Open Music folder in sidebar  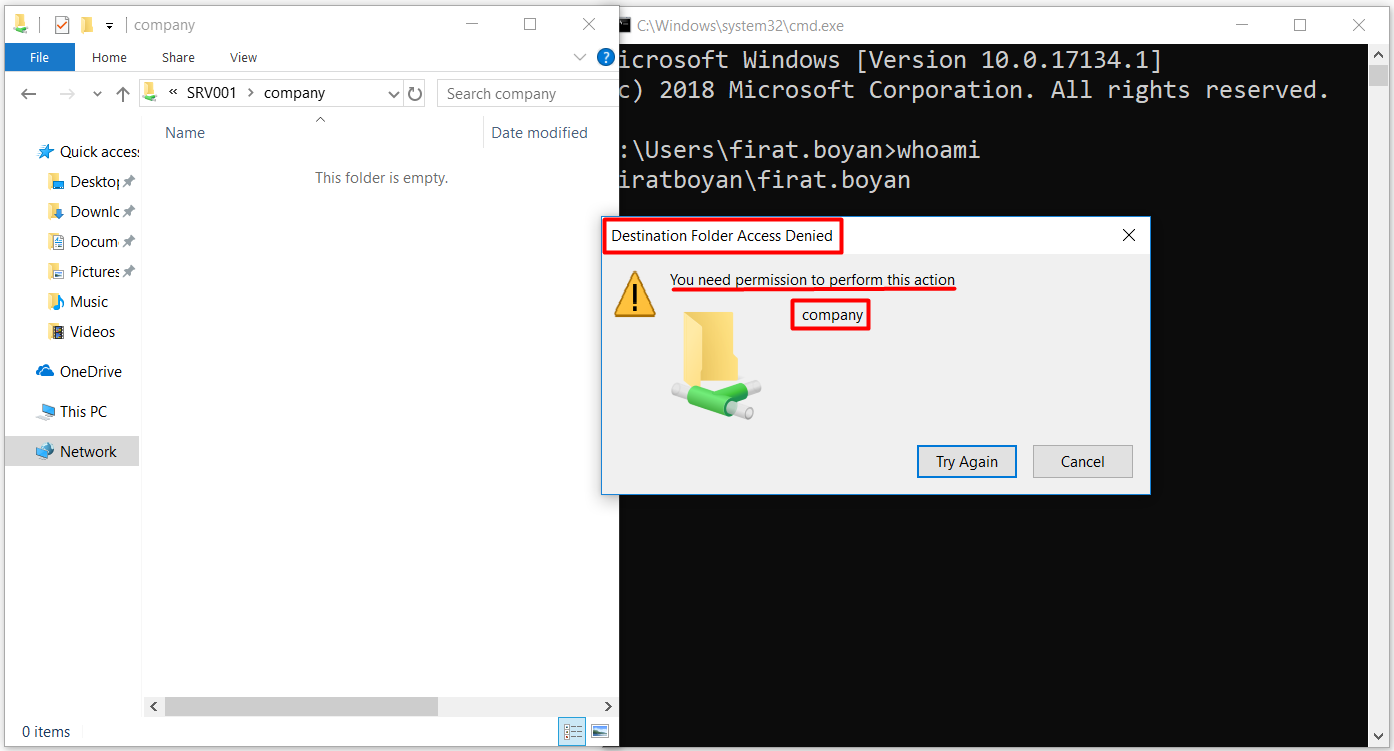click(x=78, y=301)
